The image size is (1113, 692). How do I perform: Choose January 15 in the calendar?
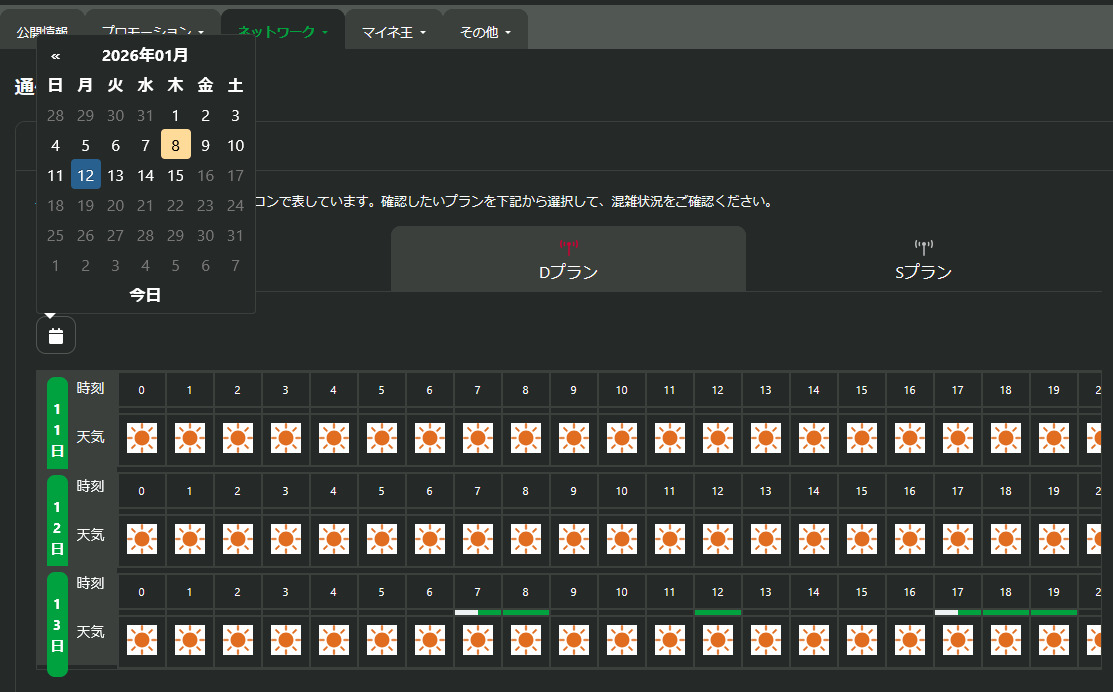point(175,176)
